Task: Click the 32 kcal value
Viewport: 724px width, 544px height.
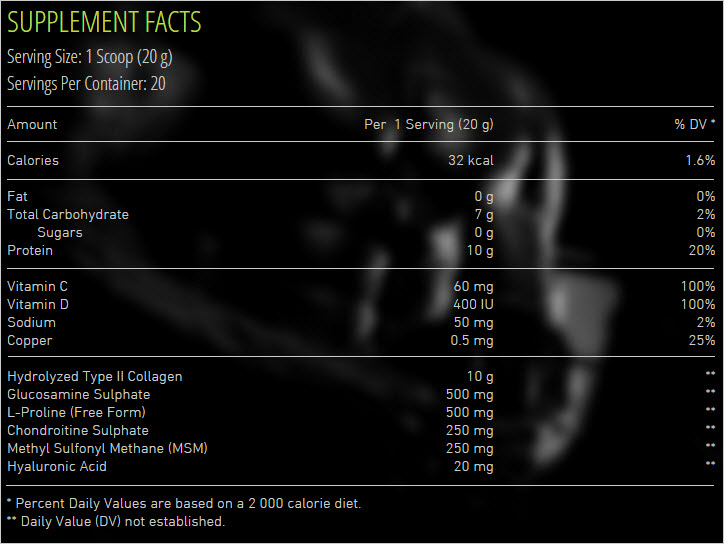Action: coord(470,161)
